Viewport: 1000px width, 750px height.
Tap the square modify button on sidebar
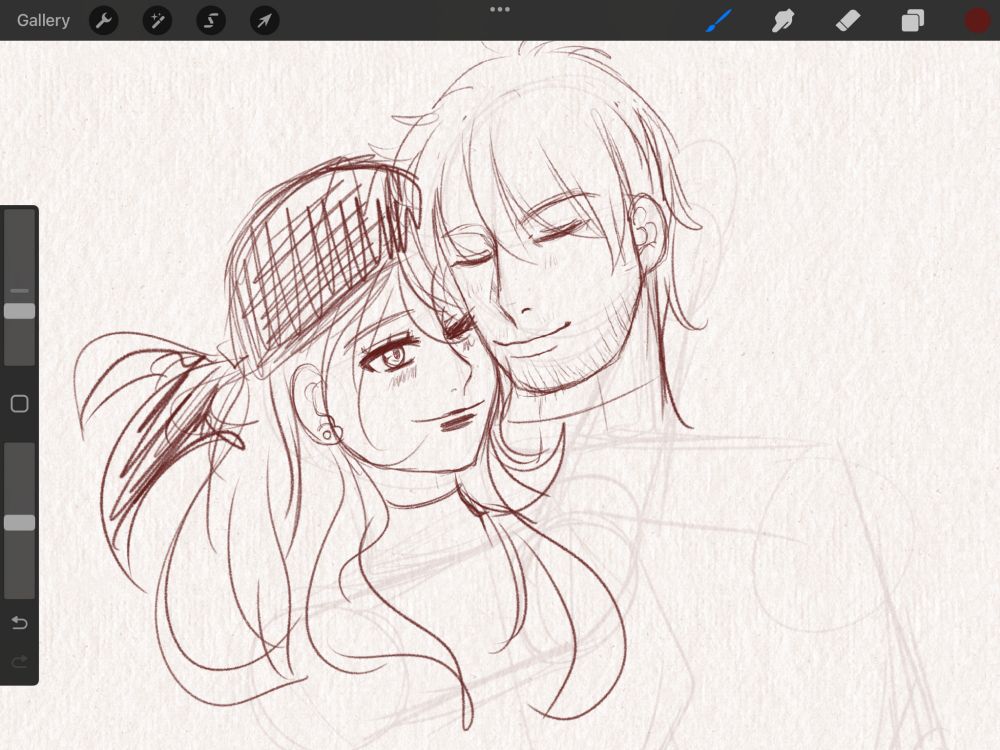pyautogui.click(x=20, y=404)
